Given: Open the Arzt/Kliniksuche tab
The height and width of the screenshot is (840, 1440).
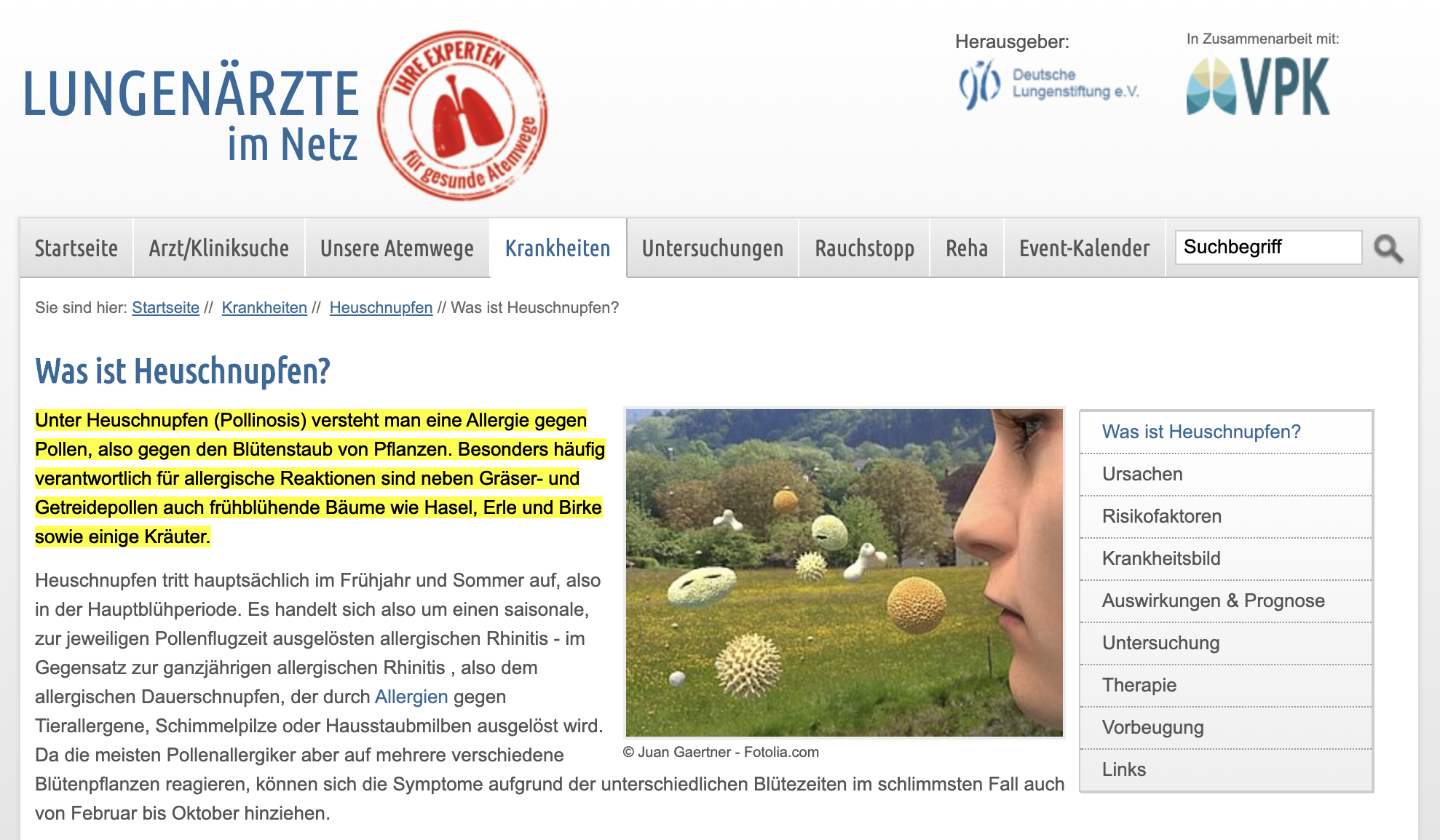Looking at the screenshot, I should tap(219, 248).
